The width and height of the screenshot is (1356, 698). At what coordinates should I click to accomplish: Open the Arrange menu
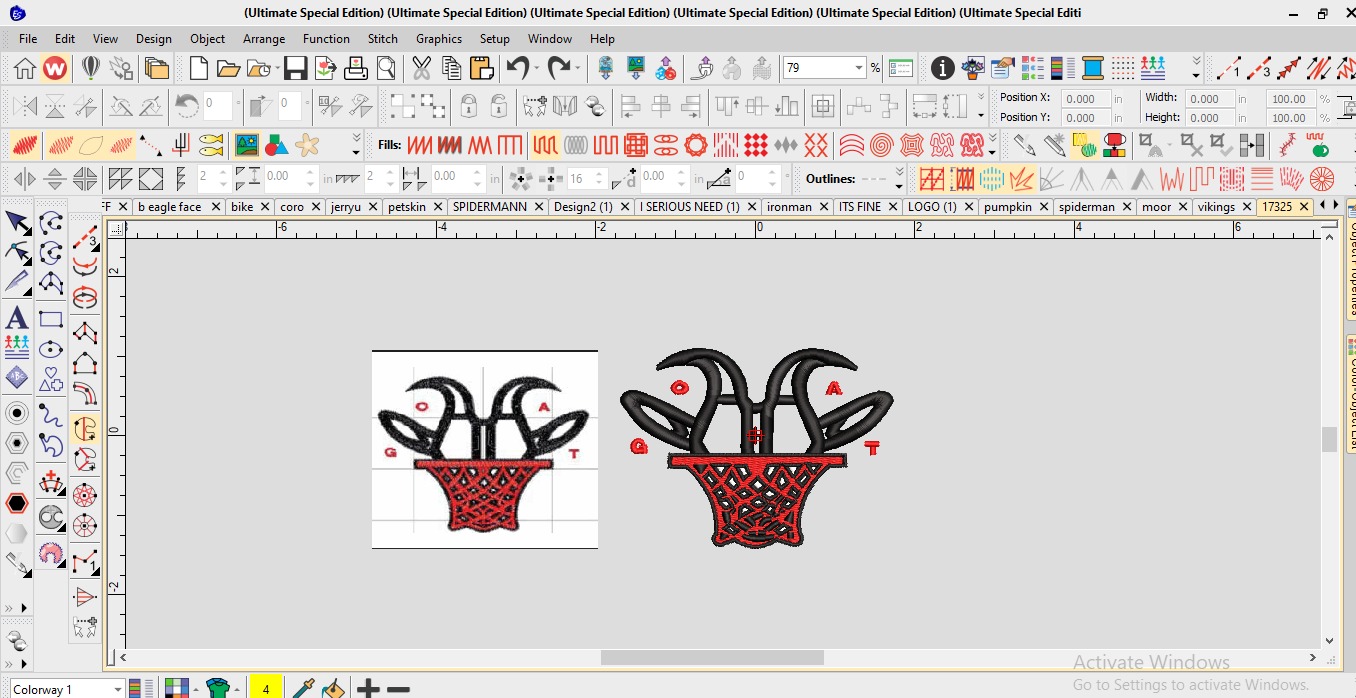(x=264, y=38)
